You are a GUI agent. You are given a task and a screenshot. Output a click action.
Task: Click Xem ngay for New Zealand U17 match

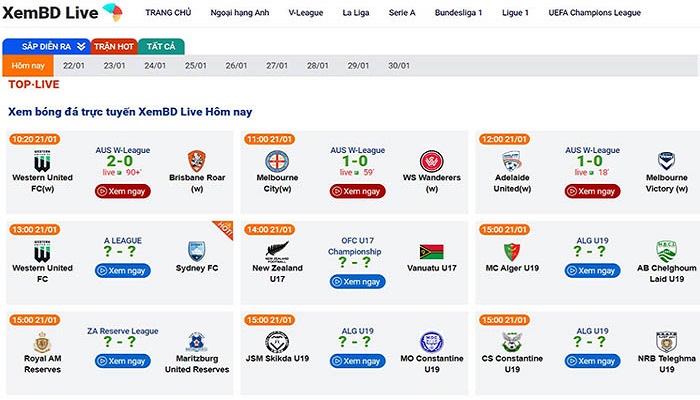(358, 282)
